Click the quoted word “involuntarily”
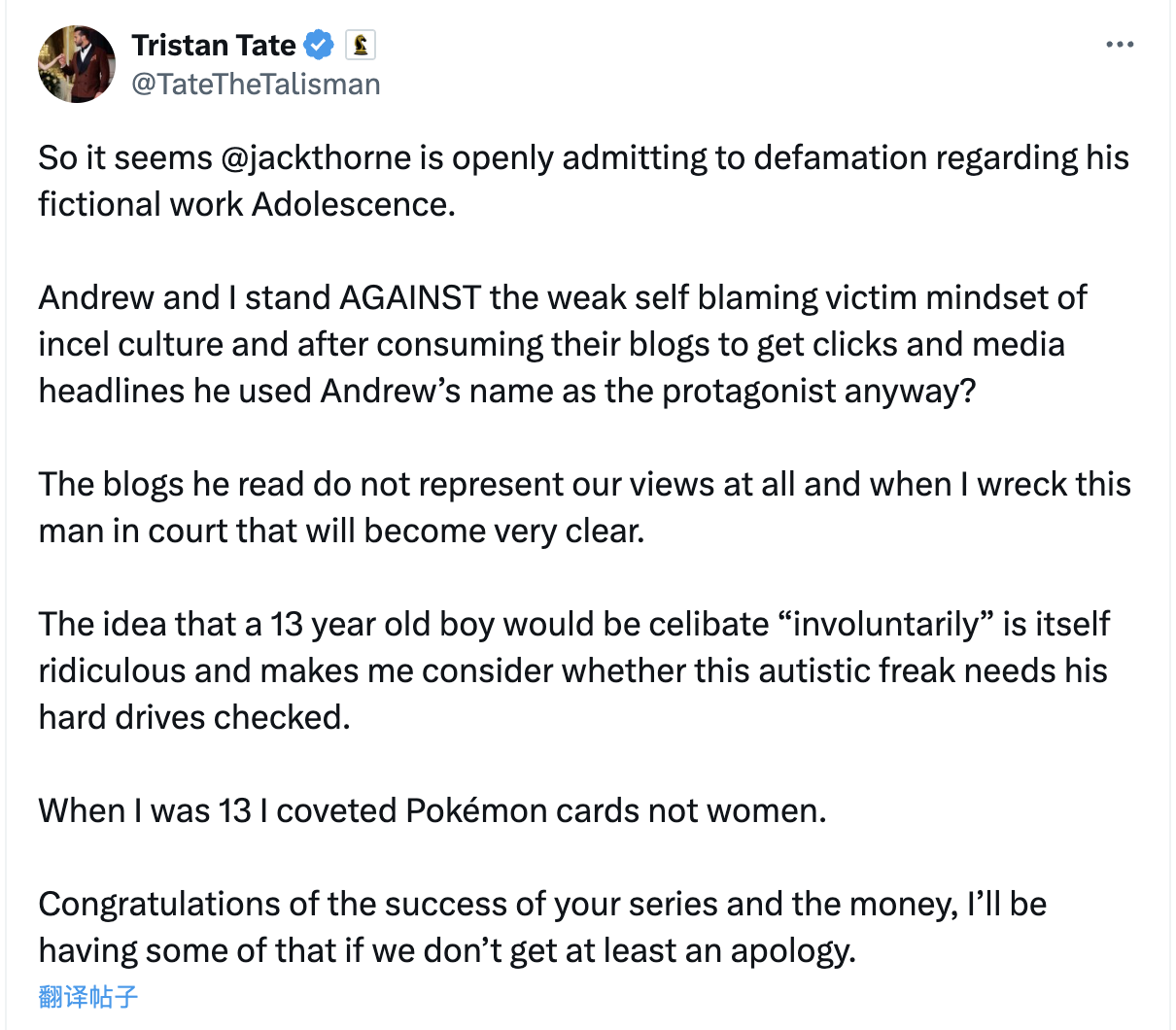The image size is (1176, 1030). [885, 624]
